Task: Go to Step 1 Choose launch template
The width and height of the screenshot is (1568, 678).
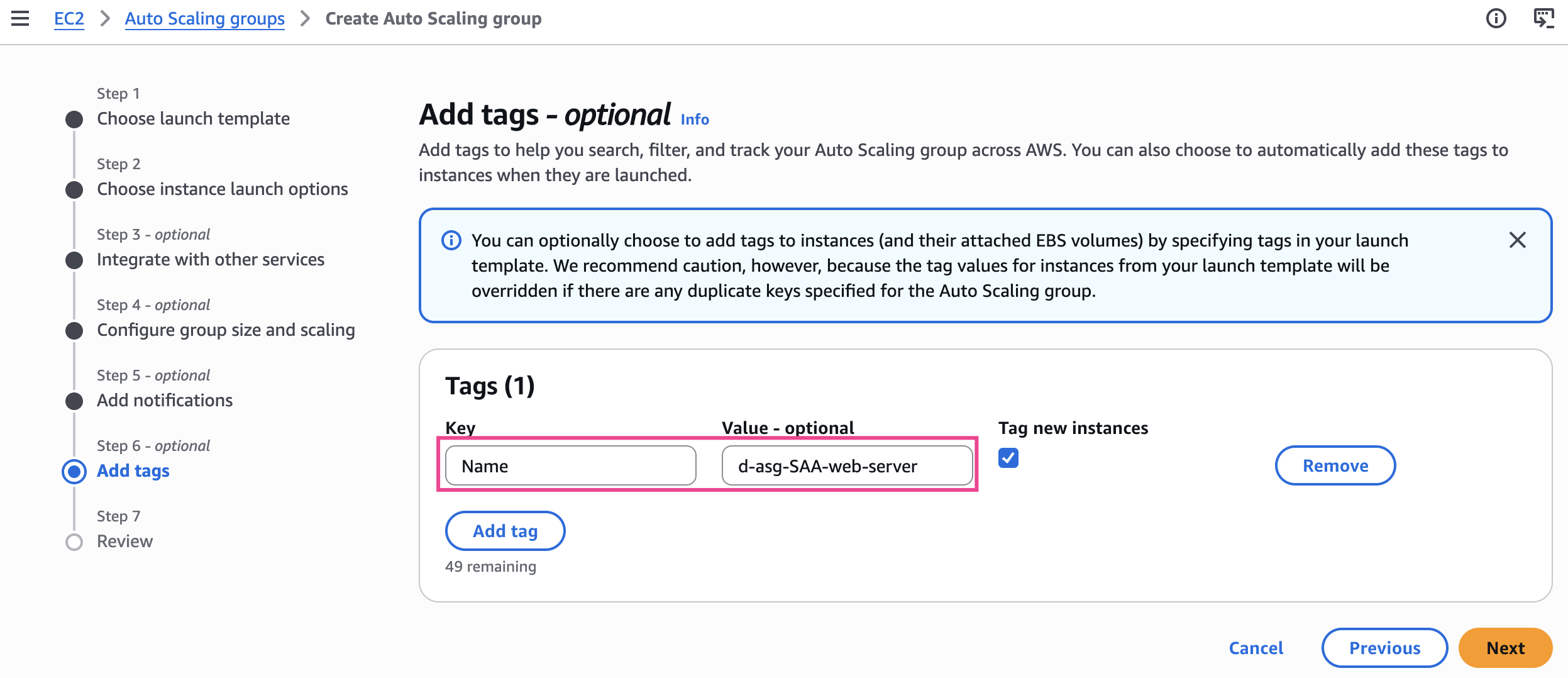Action: 193,119
